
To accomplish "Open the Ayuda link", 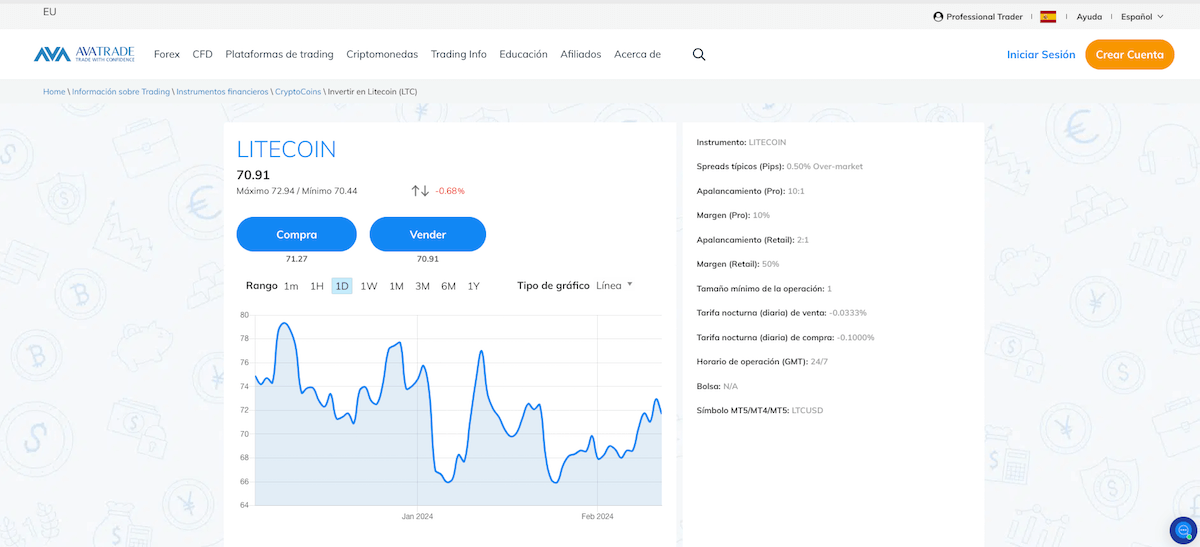I will coord(1089,17).
